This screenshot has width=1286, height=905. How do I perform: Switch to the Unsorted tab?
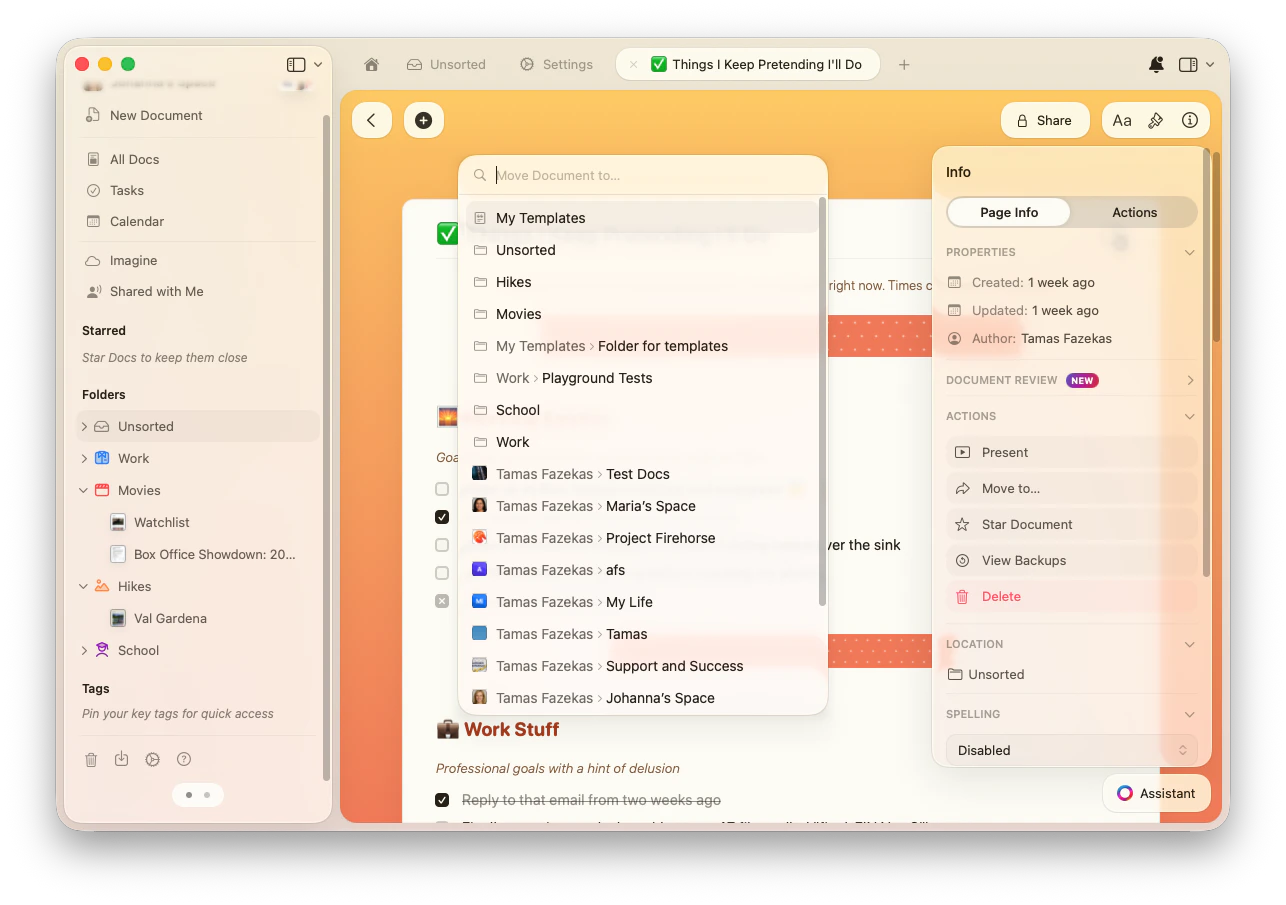pyautogui.click(x=446, y=64)
